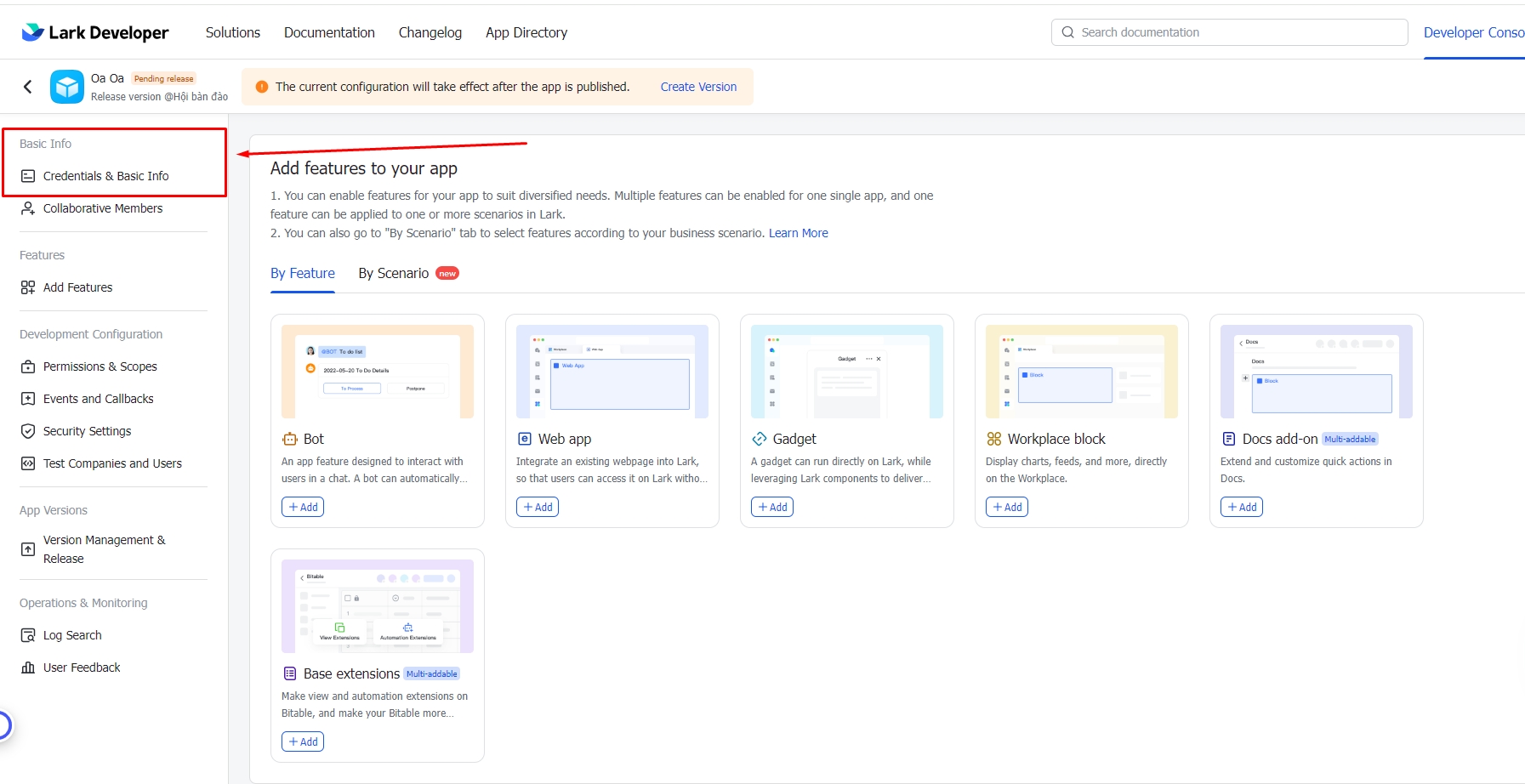
Task: Click the Oa Oa app cube icon
Action: [67, 87]
